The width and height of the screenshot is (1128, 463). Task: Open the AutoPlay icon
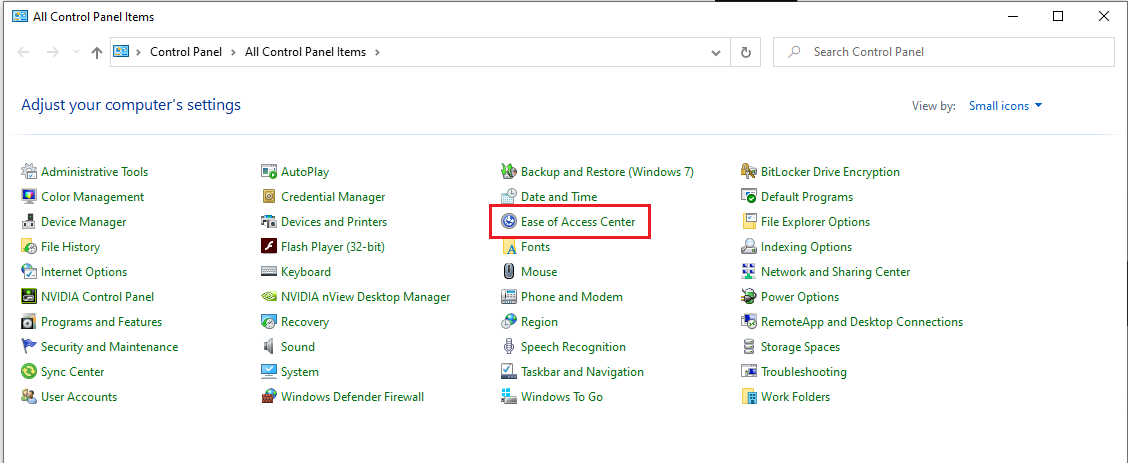pyautogui.click(x=269, y=172)
